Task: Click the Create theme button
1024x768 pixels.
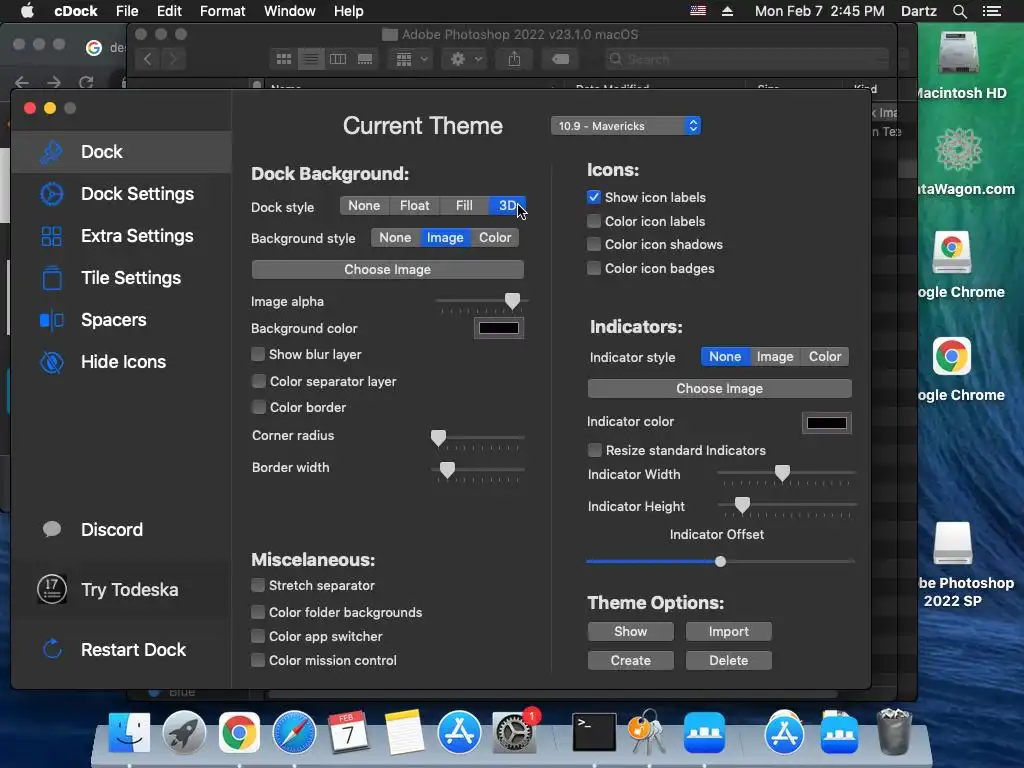Action: pos(630,660)
